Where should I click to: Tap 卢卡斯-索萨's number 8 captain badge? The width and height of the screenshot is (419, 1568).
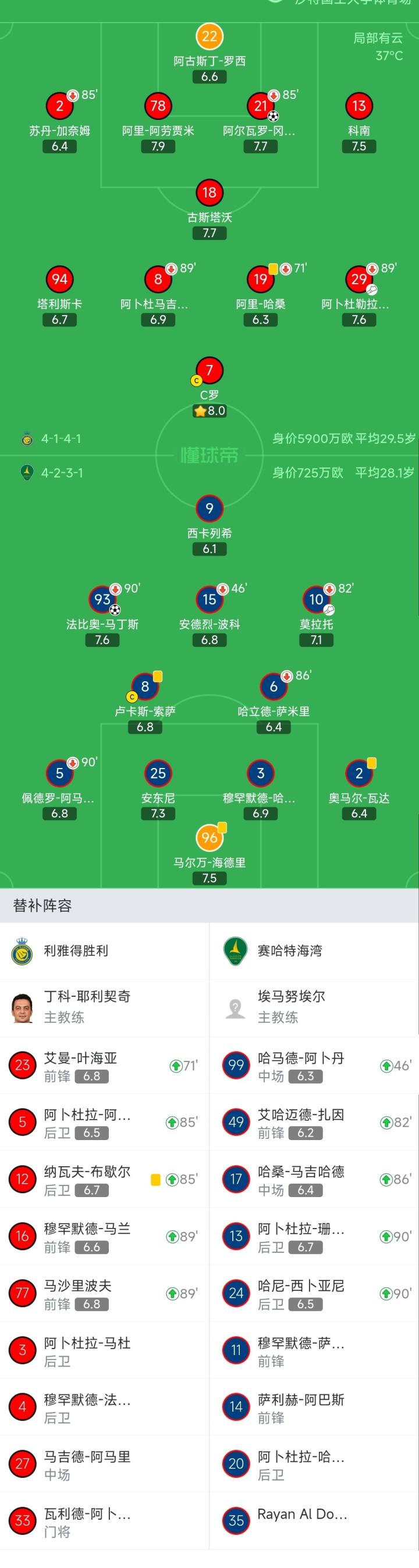coord(145,686)
